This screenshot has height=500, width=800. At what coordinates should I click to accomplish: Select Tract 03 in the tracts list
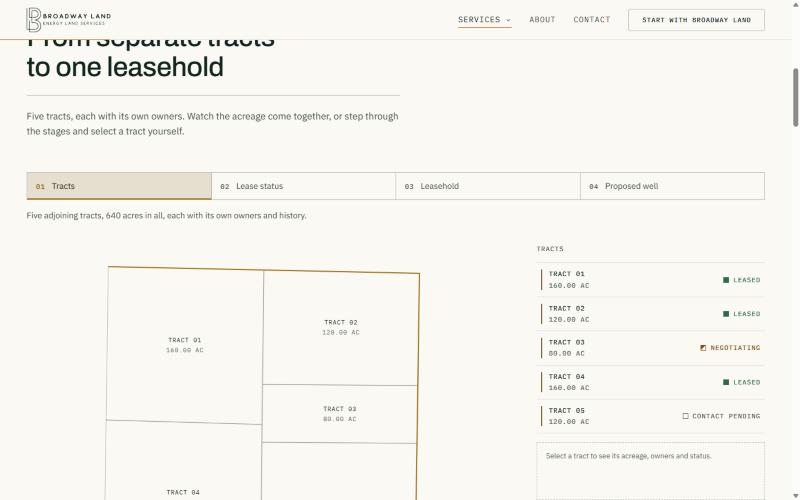tap(651, 348)
